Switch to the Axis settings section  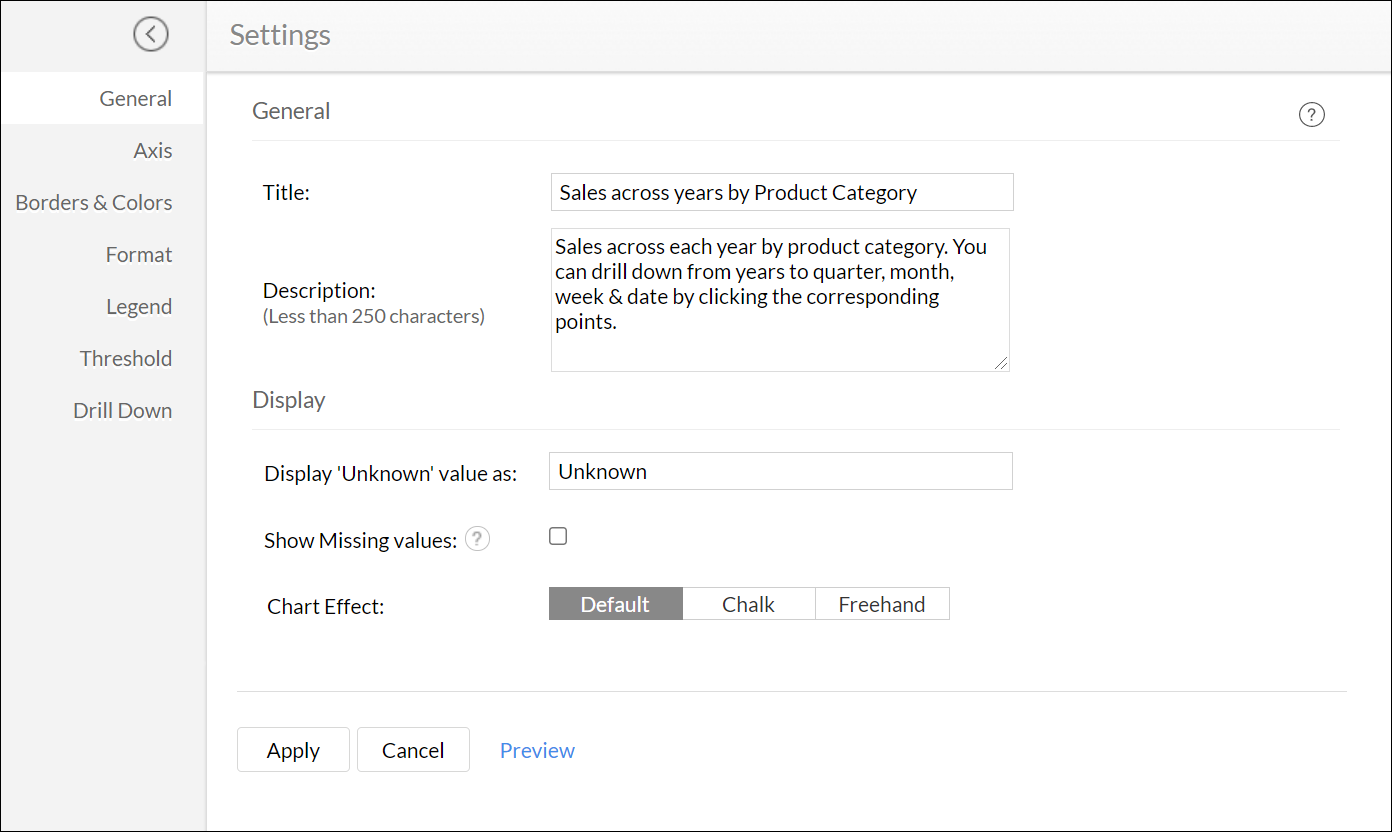152,150
